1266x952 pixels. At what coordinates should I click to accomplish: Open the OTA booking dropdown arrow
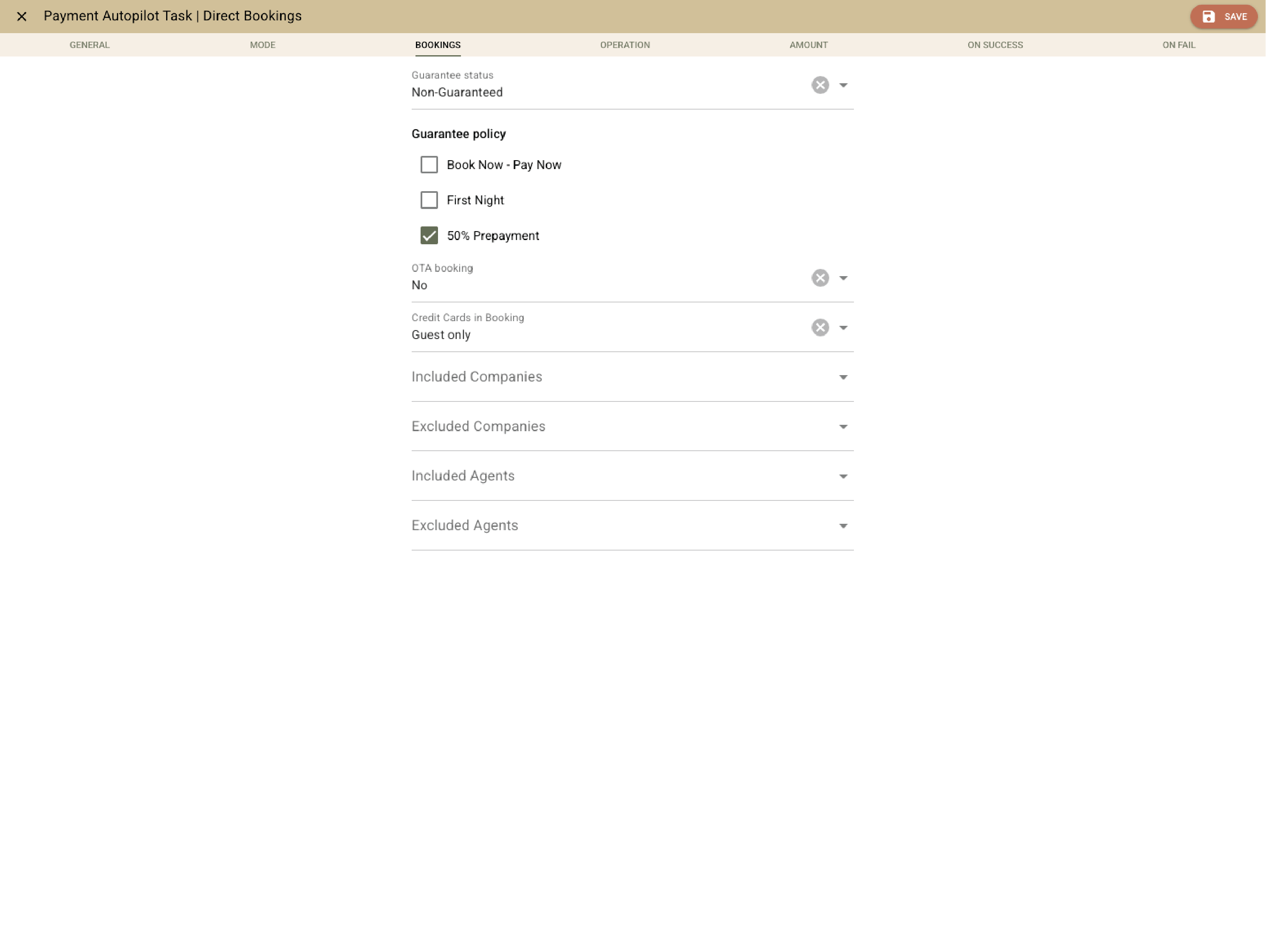pos(843,278)
